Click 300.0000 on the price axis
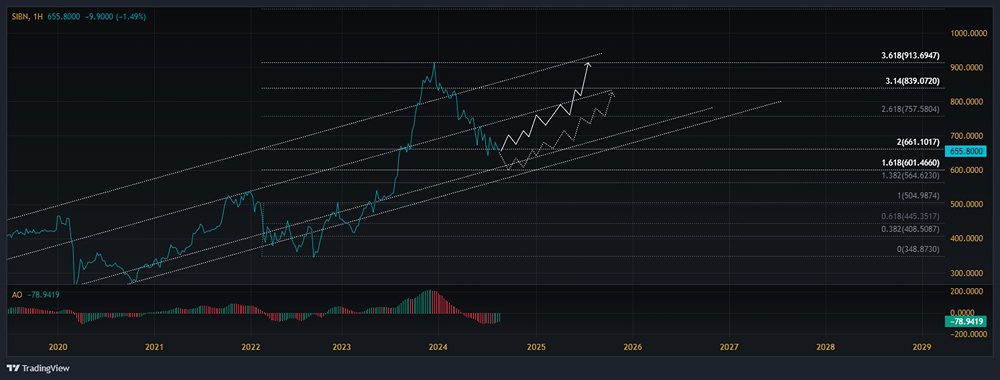Image resolution: width=1000 pixels, height=380 pixels. 967,273
